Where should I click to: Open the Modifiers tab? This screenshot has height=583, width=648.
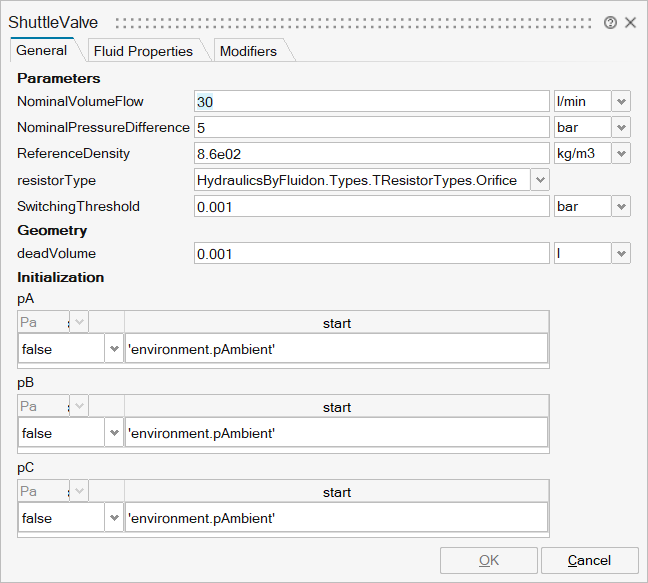tap(248, 51)
